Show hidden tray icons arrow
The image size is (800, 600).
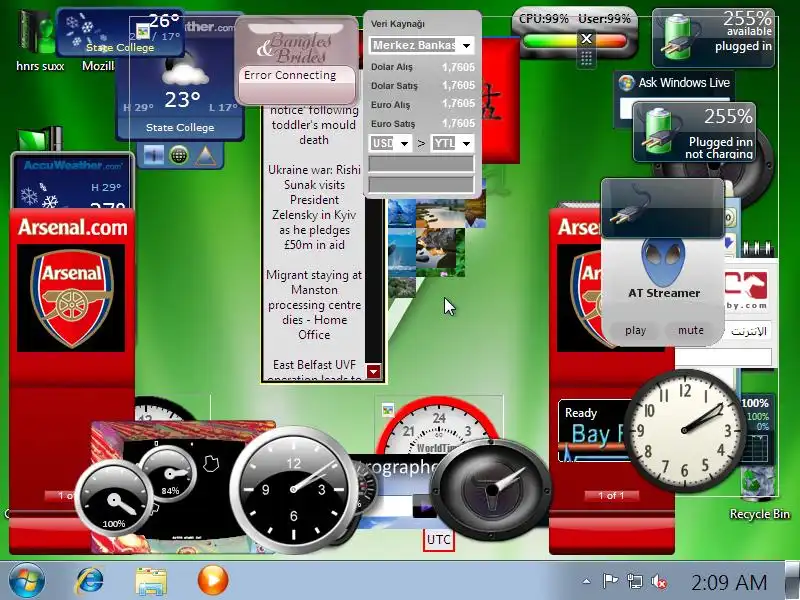pyautogui.click(x=587, y=581)
